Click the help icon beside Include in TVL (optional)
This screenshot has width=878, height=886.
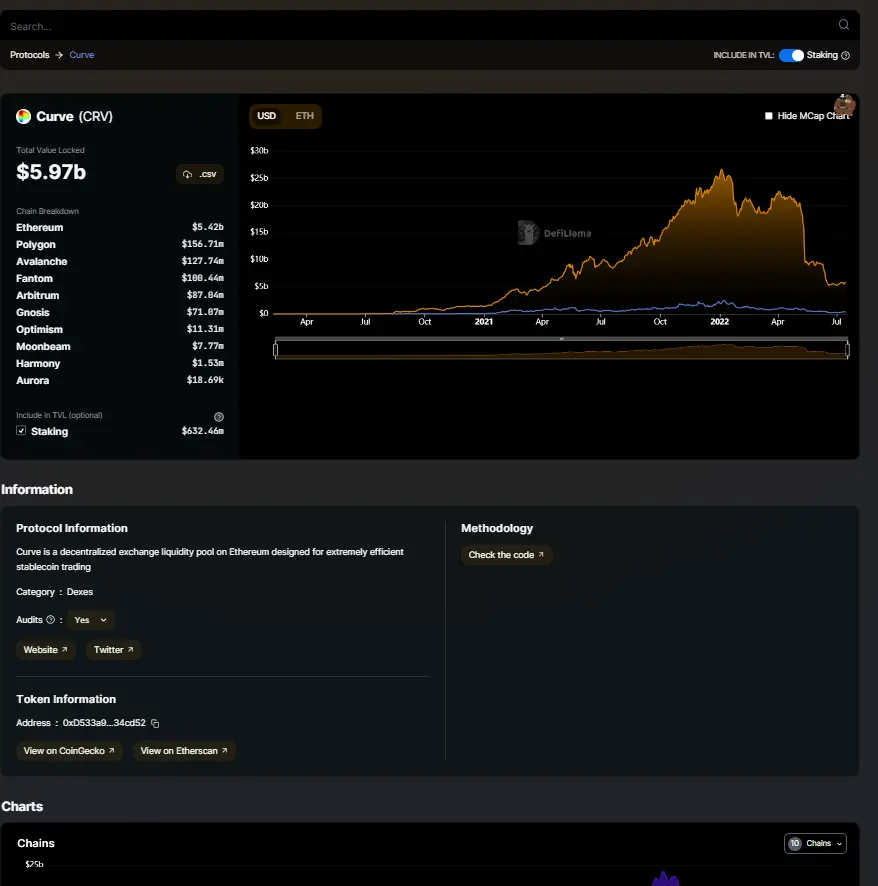click(219, 417)
